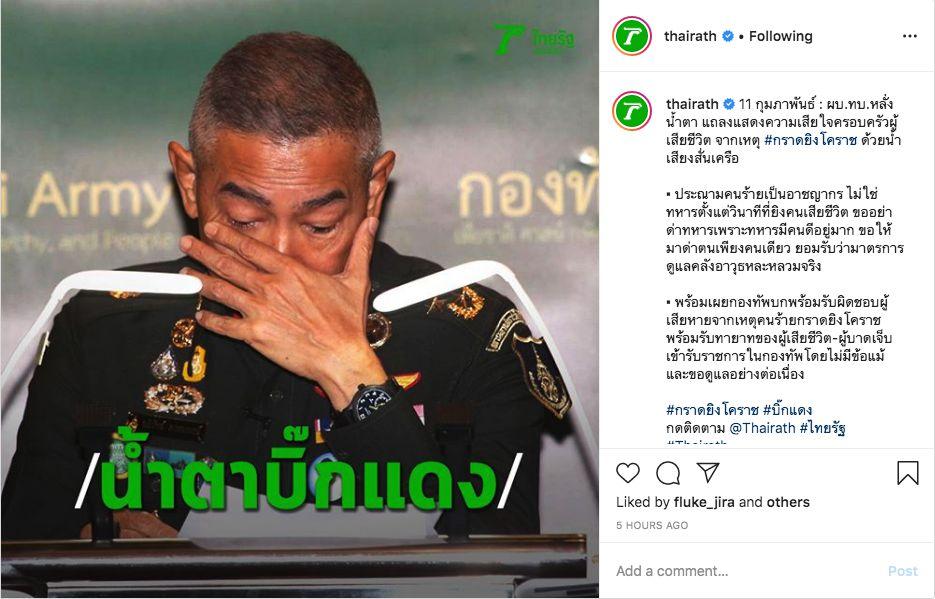Open the #บิ๊กแดง hashtag
This screenshot has width=935, height=599.
787,410
